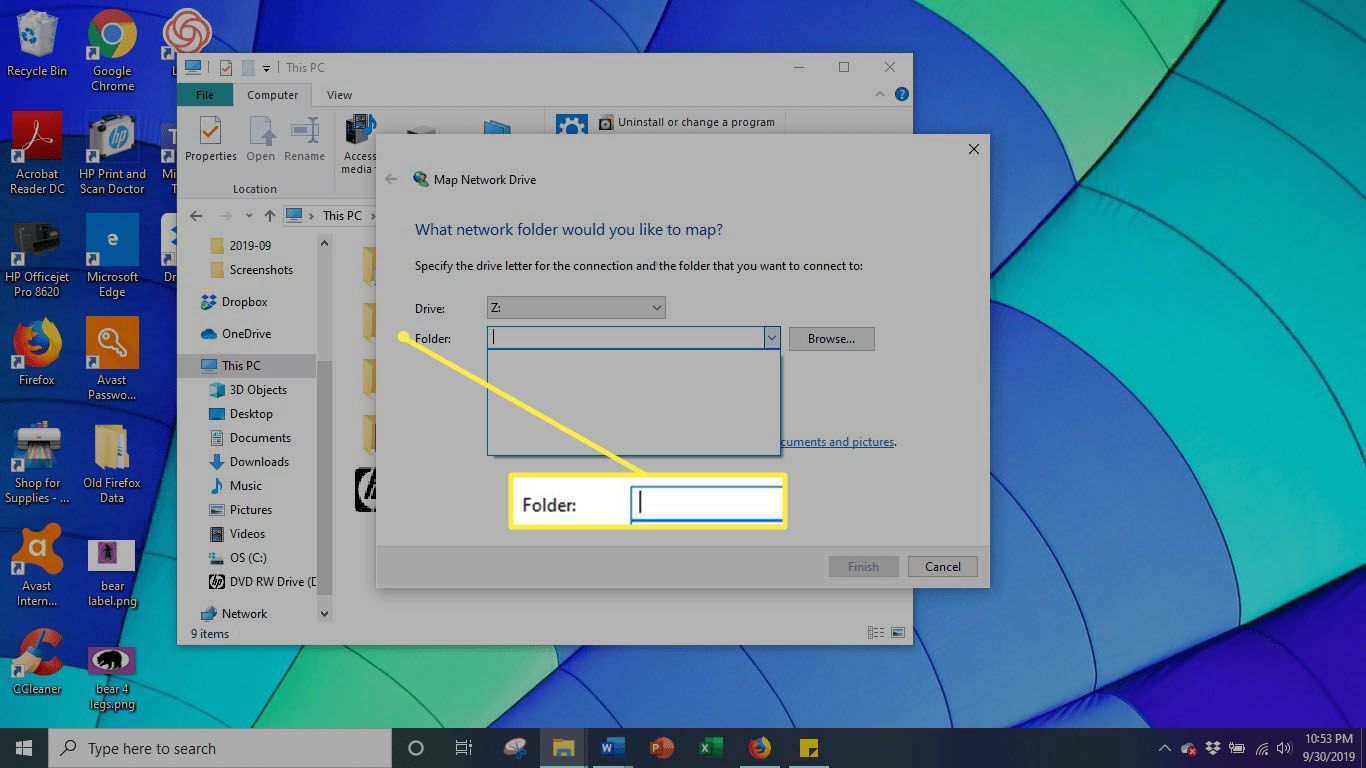Toggle the Folder combo box dropdown arrow
1366x768 pixels.
click(772, 338)
